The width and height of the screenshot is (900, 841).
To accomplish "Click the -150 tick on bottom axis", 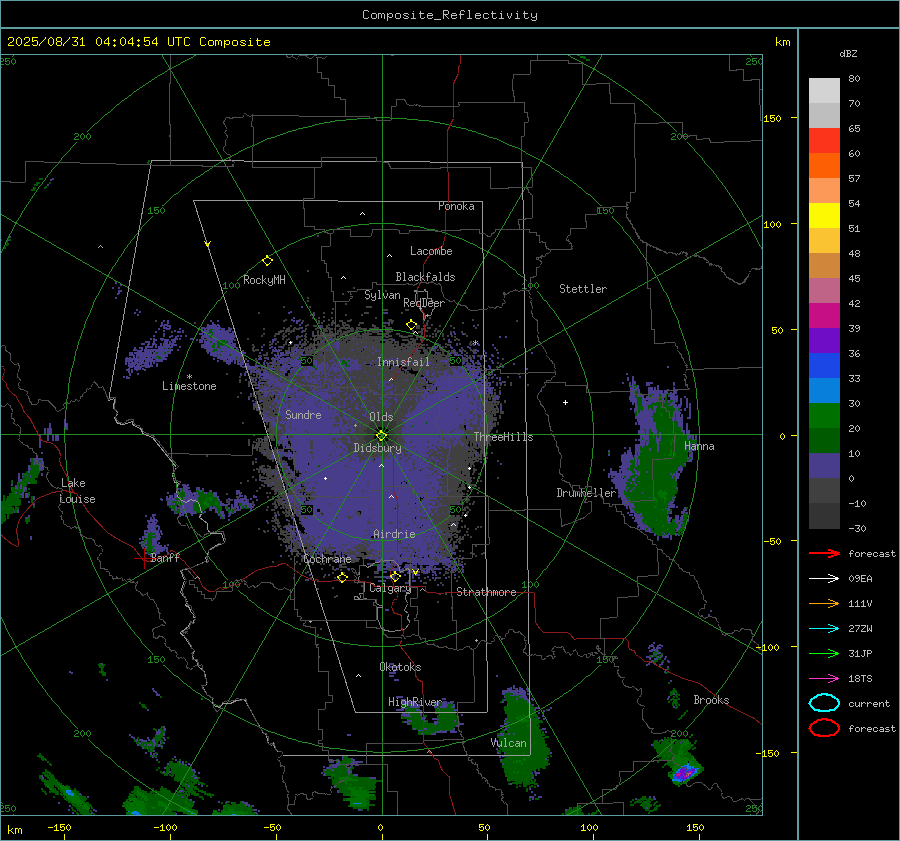I will (59, 828).
